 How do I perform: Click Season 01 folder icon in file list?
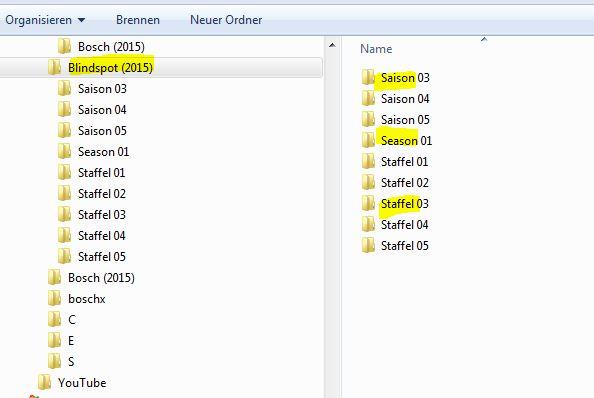(368, 140)
